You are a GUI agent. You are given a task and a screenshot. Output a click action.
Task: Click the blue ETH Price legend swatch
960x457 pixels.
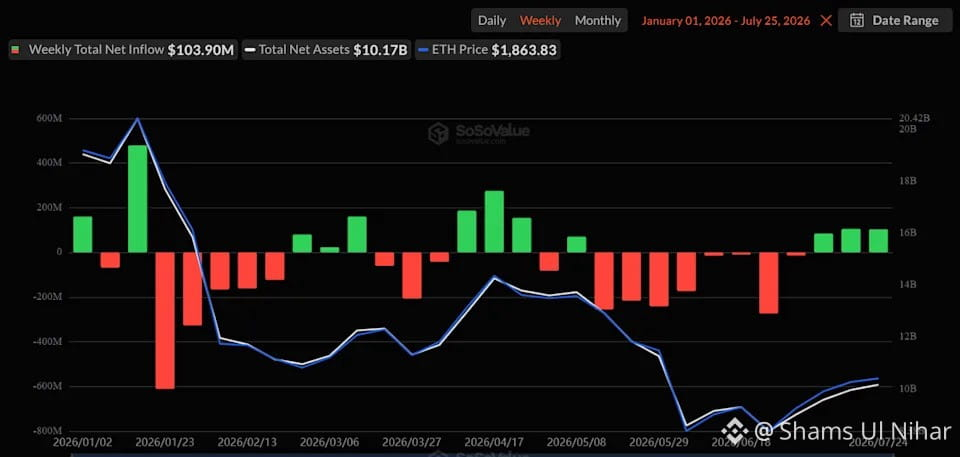tap(423, 50)
